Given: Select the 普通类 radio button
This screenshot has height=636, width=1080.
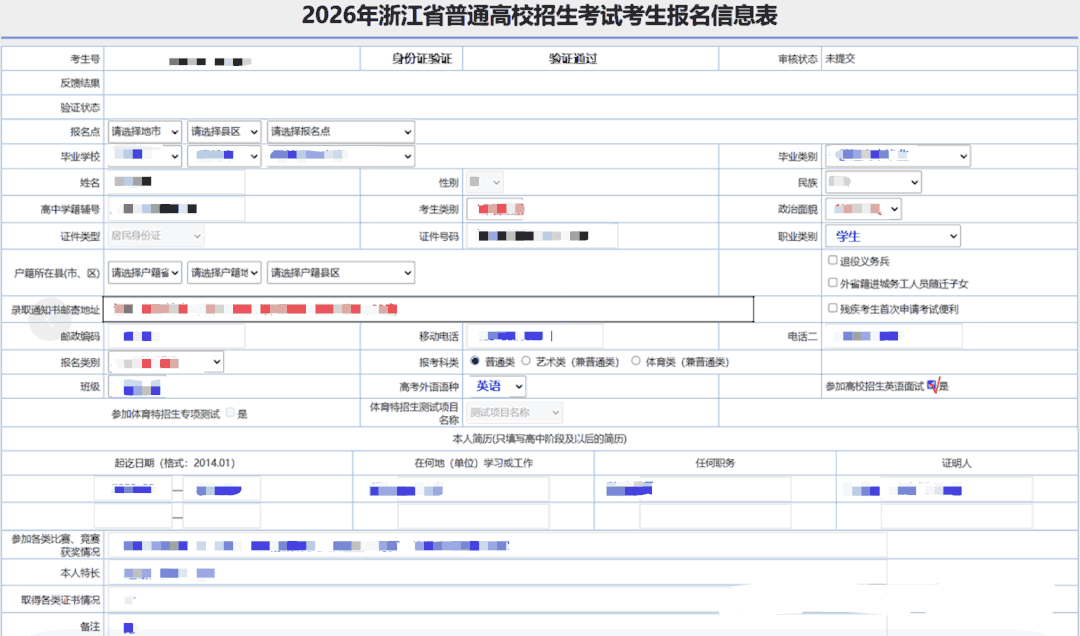Looking at the screenshot, I should 475,362.
